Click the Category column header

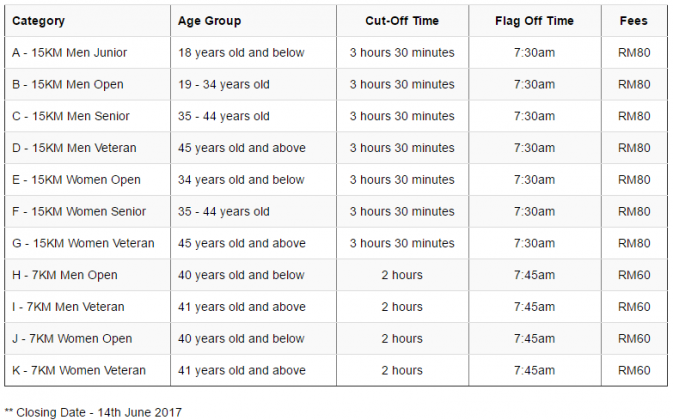click(x=38, y=21)
